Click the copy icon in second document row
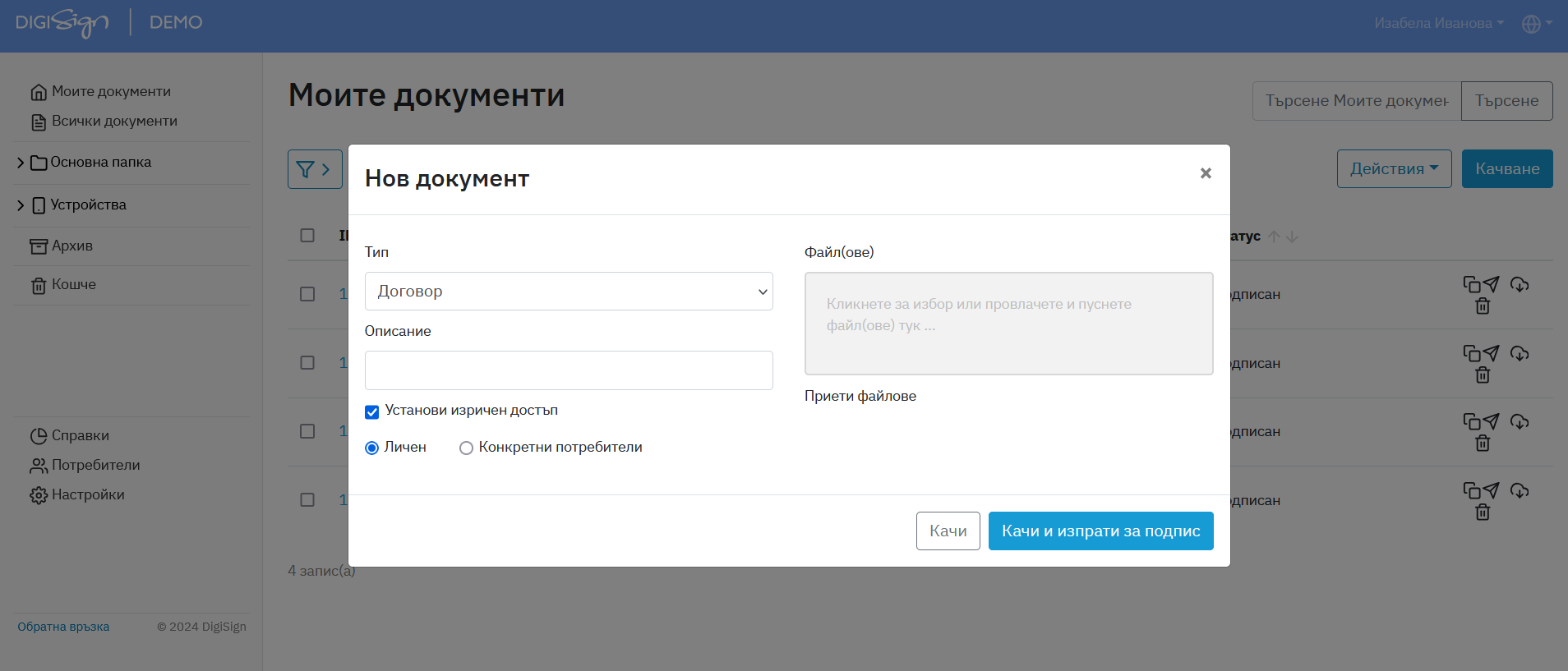Image resolution: width=1568 pixels, height=671 pixels. click(1472, 354)
